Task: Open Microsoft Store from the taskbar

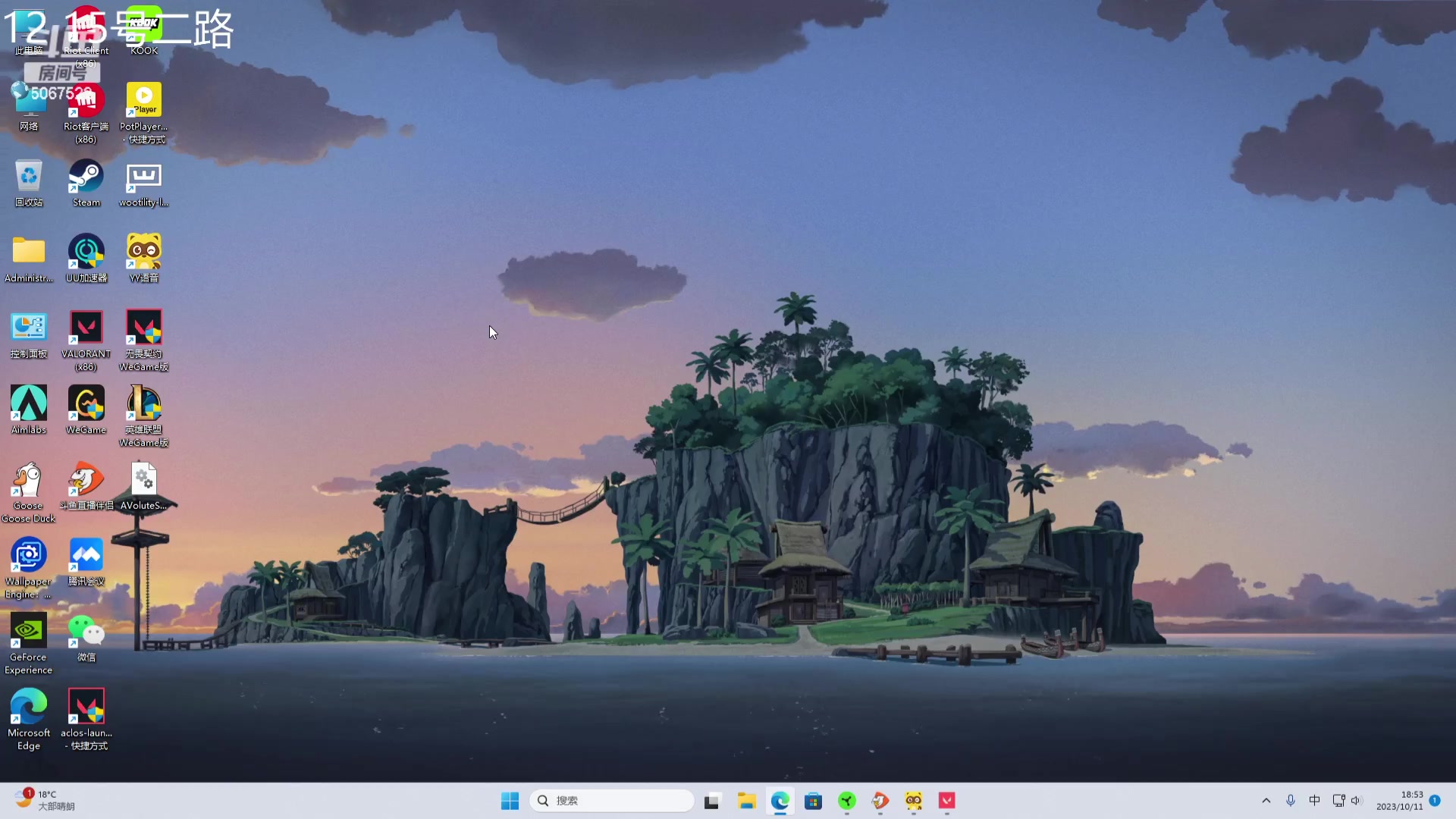Action: tap(814, 801)
